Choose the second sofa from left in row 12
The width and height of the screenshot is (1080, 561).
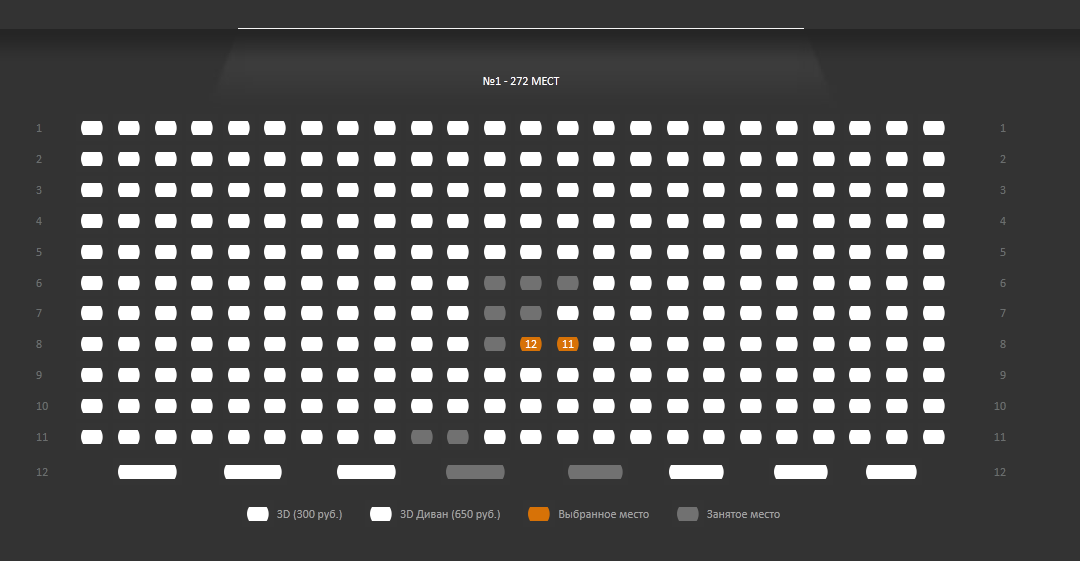pos(253,472)
